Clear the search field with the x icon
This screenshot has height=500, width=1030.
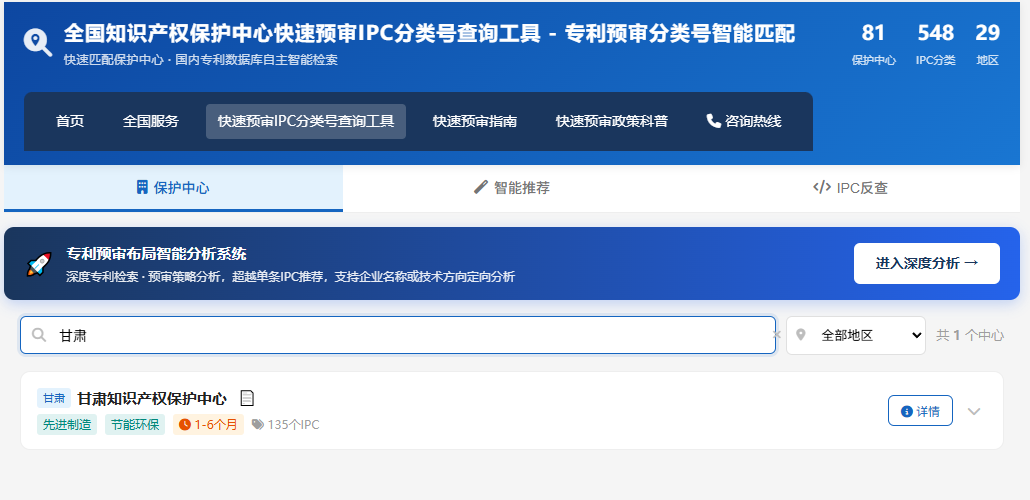coord(776,335)
